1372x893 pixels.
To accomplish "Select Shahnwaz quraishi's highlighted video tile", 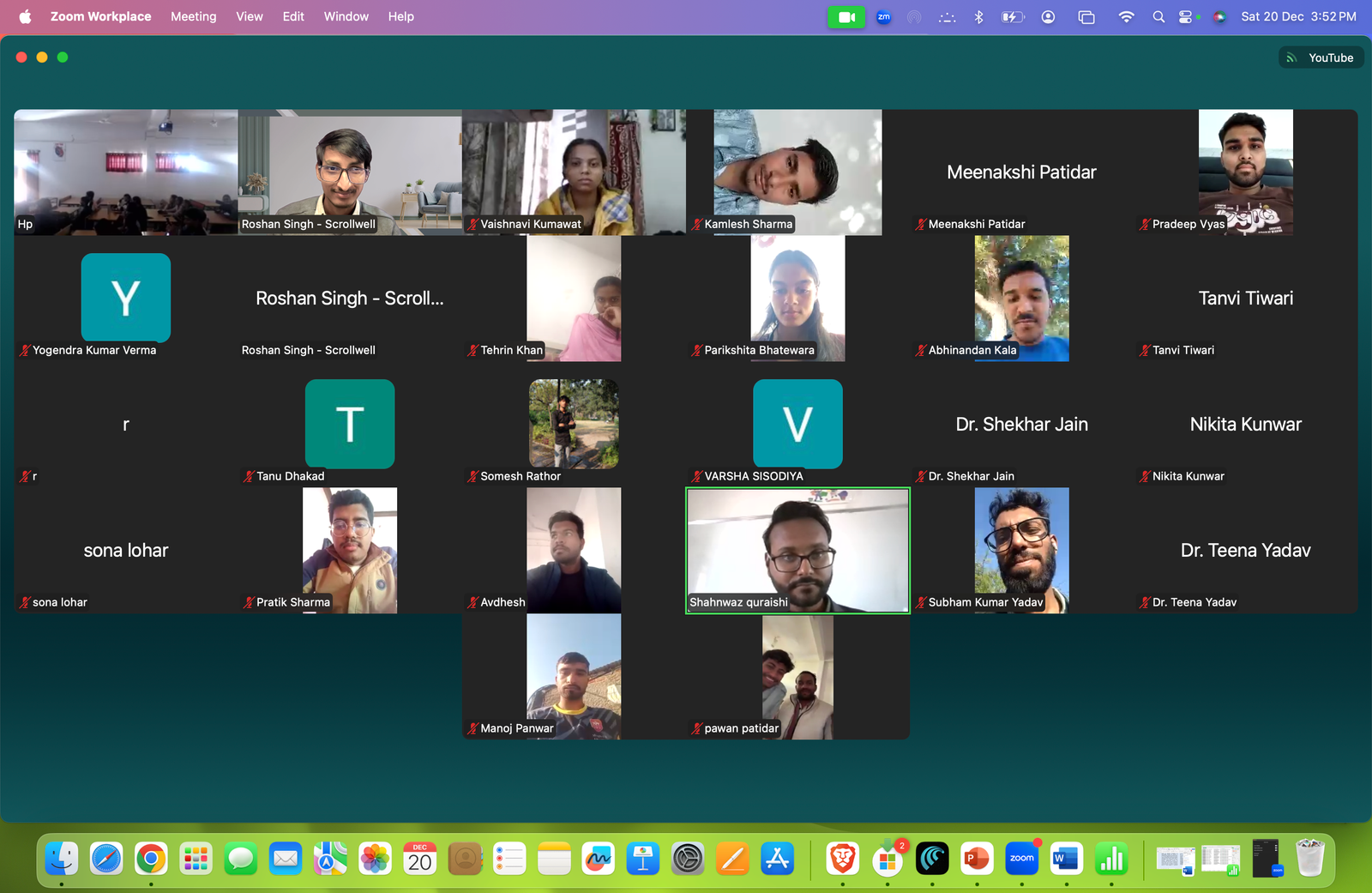I will (x=797, y=550).
